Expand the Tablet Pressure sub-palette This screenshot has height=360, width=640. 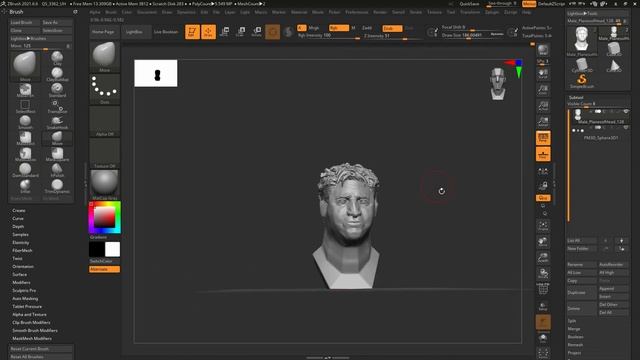[27, 306]
